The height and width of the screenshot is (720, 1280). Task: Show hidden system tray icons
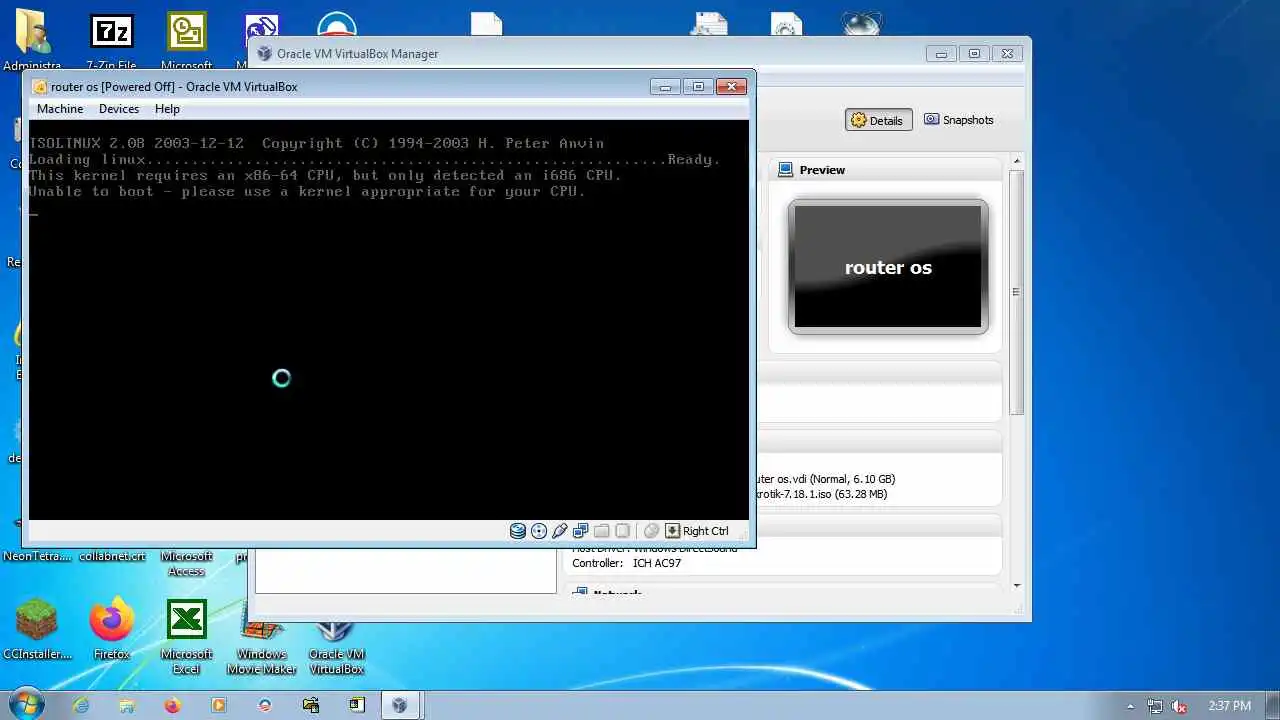point(1131,706)
